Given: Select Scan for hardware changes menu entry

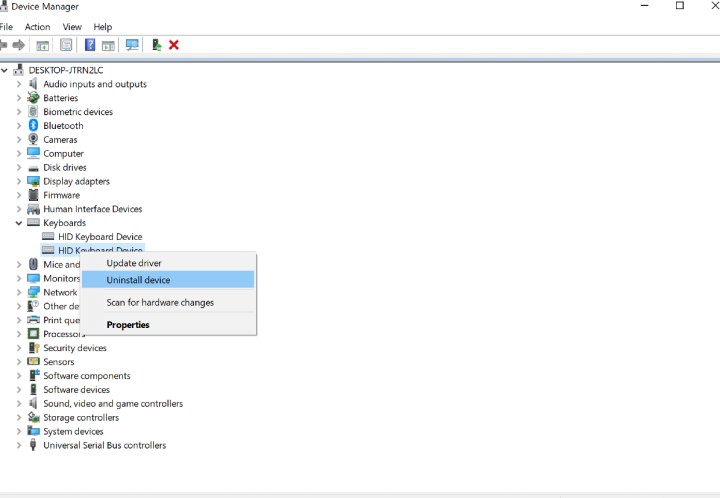Looking at the screenshot, I should pos(160,302).
